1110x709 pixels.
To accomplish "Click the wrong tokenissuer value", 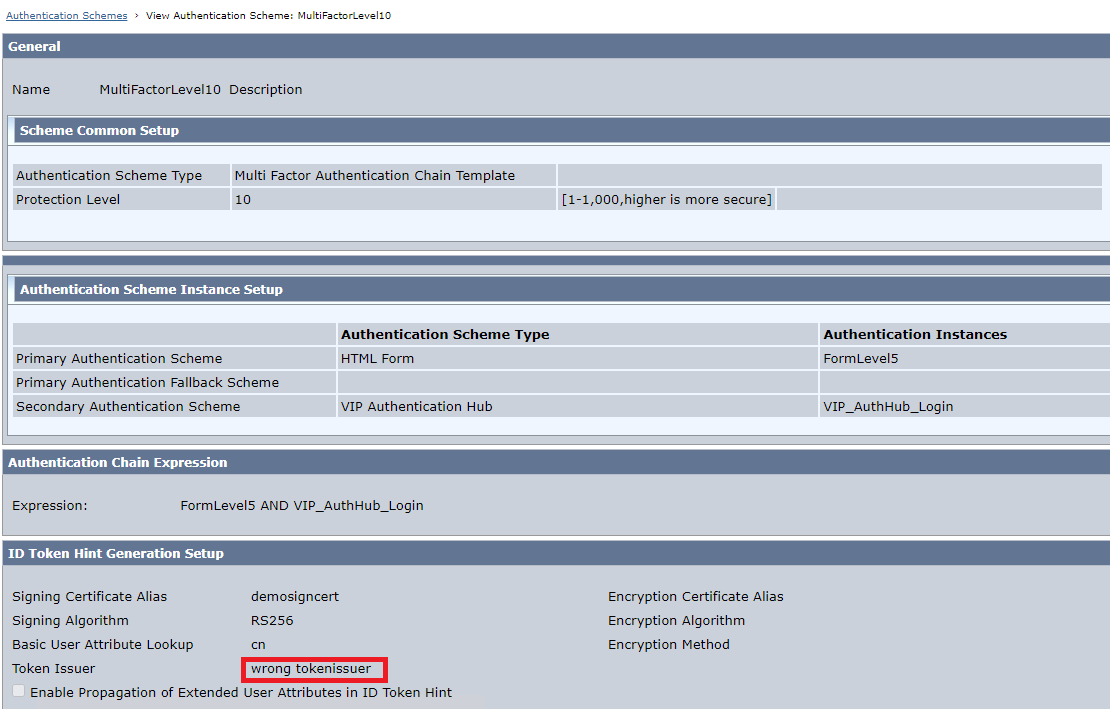I will 311,669.
